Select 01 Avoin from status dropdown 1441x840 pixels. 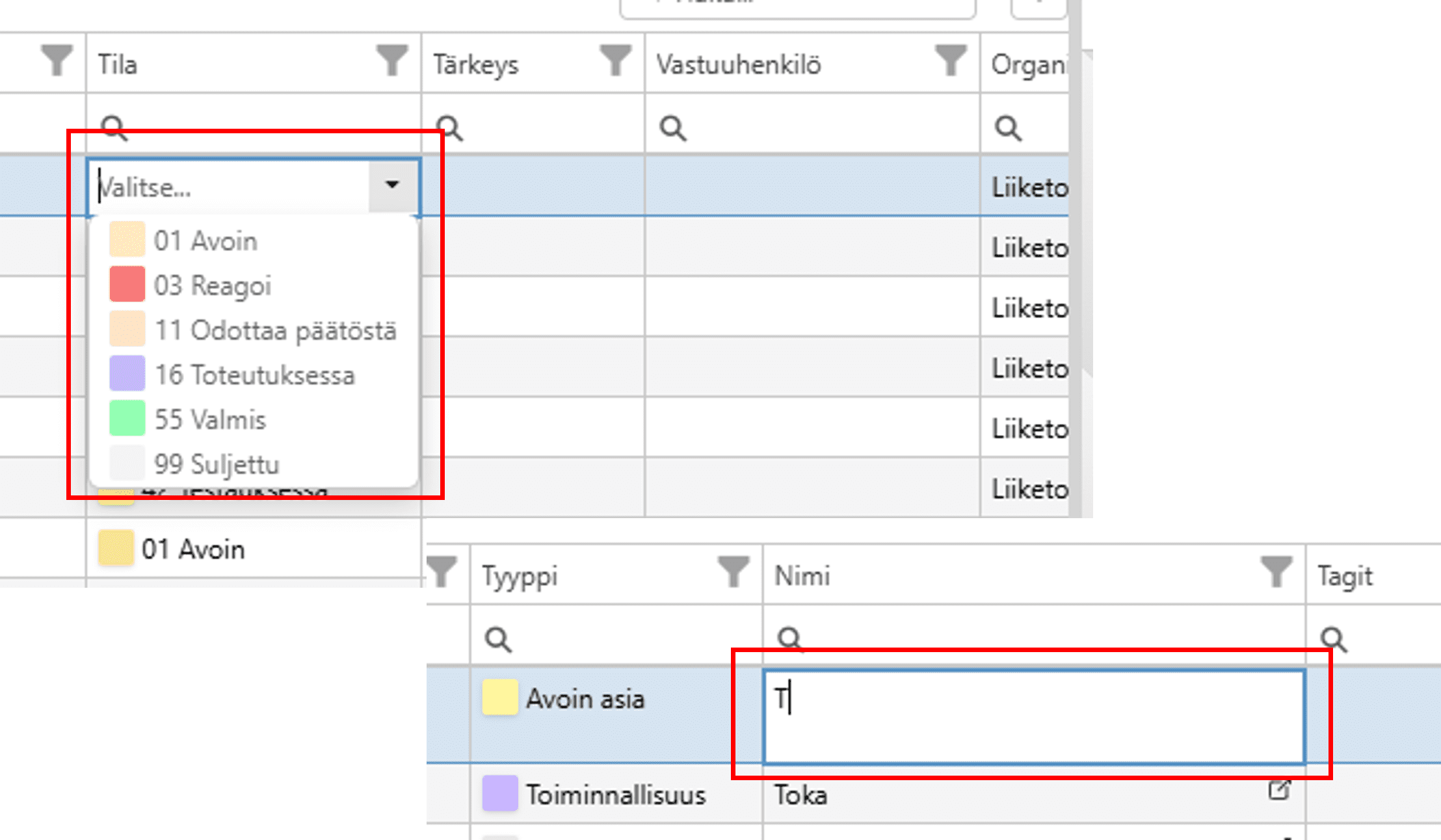click(205, 241)
